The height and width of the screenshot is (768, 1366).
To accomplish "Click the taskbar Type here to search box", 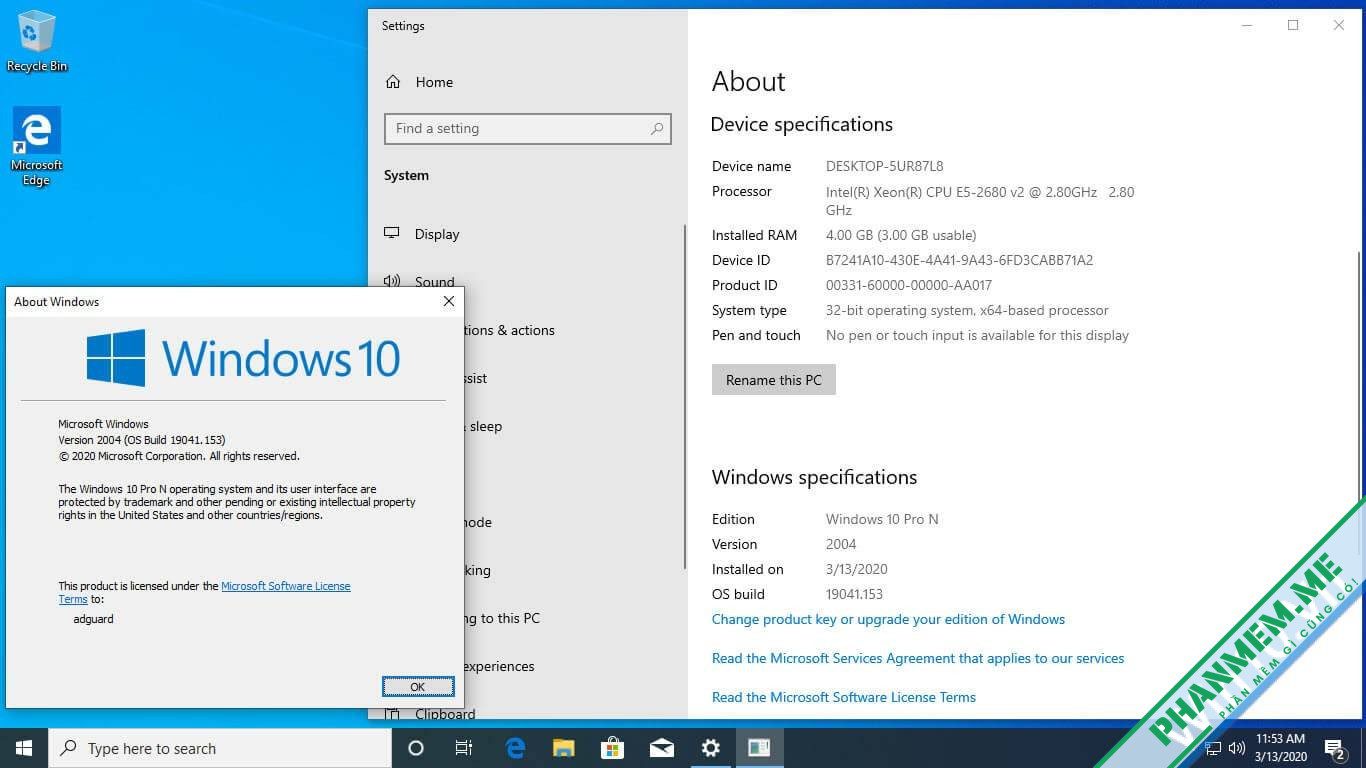I will [x=220, y=748].
